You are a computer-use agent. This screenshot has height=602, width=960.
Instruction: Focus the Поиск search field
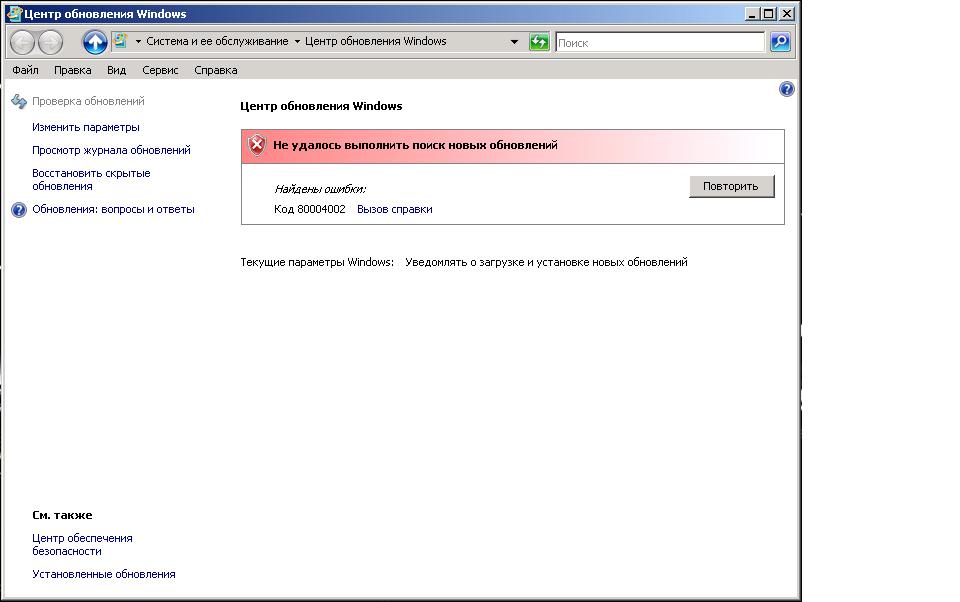point(660,42)
